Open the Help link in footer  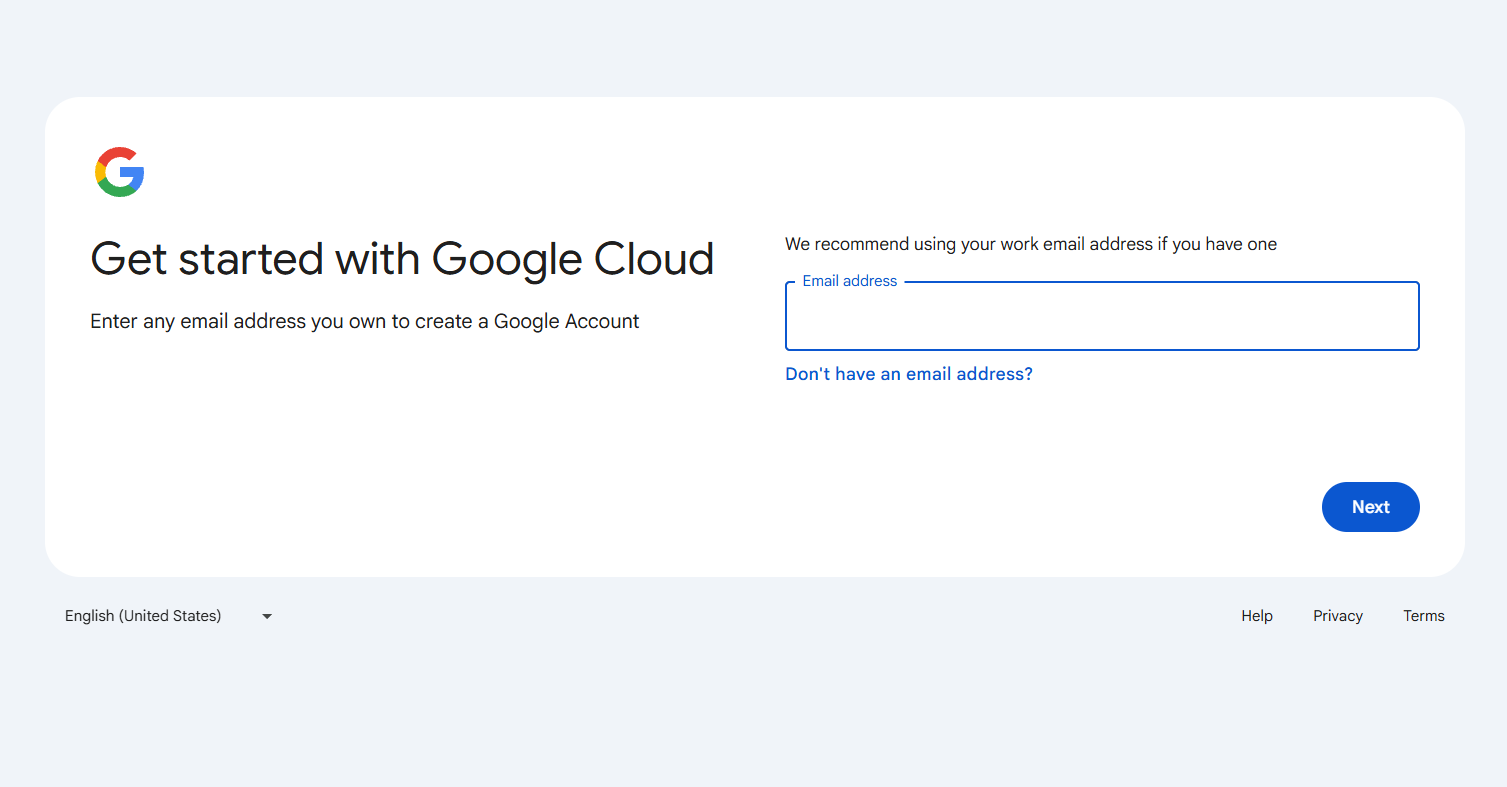pyautogui.click(x=1256, y=616)
